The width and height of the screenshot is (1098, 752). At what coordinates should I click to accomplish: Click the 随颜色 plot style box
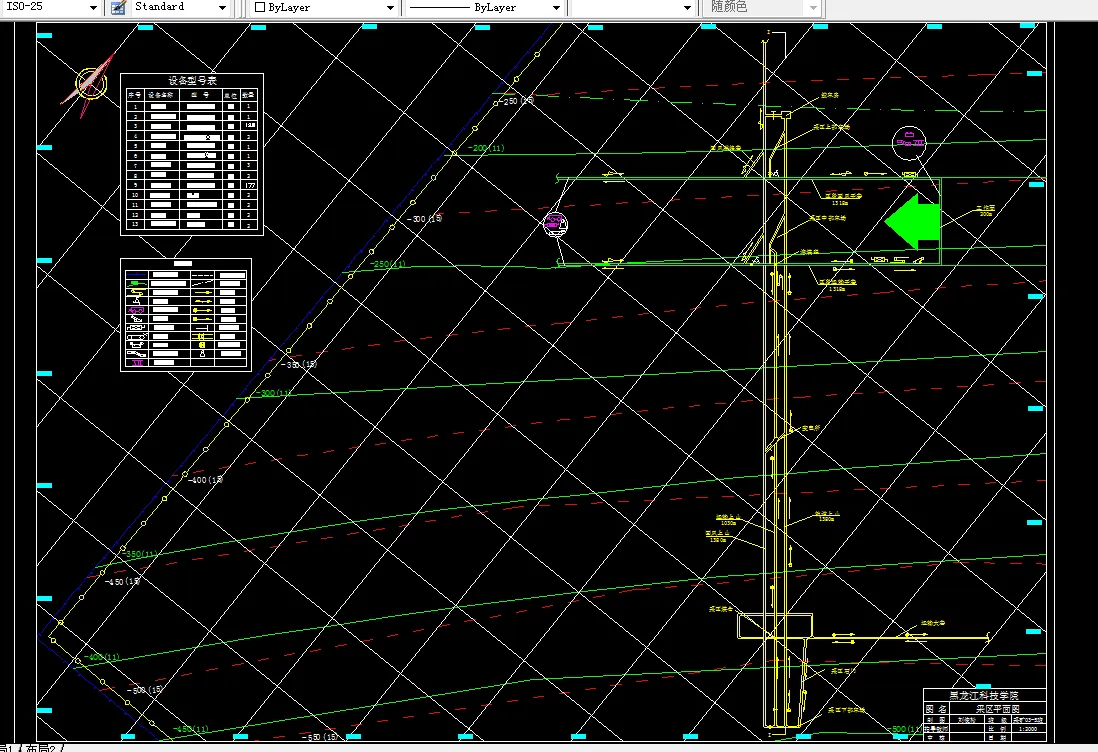tap(762, 8)
